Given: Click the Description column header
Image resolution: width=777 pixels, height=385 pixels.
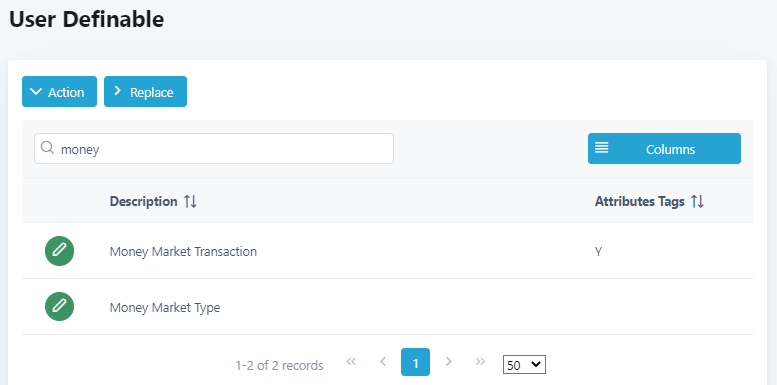Looking at the screenshot, I should 143,202.
